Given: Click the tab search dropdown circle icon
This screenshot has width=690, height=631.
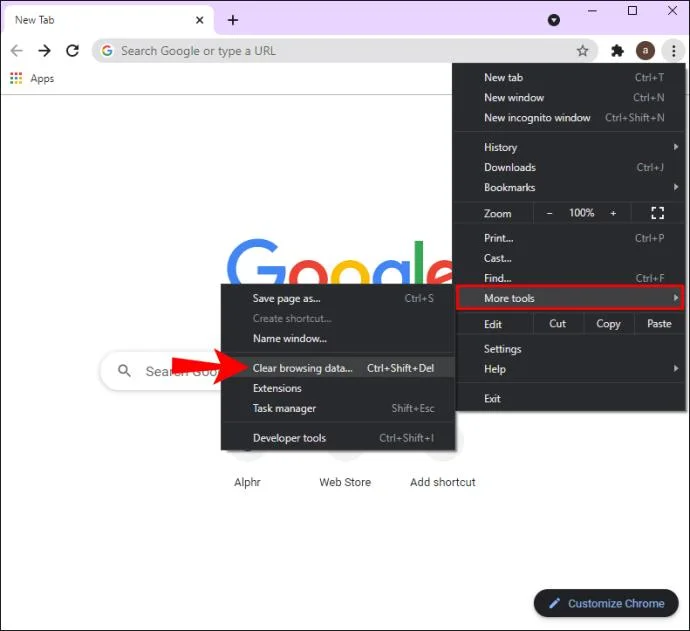Looking at the screenshot, I should (x=554, y=20).
